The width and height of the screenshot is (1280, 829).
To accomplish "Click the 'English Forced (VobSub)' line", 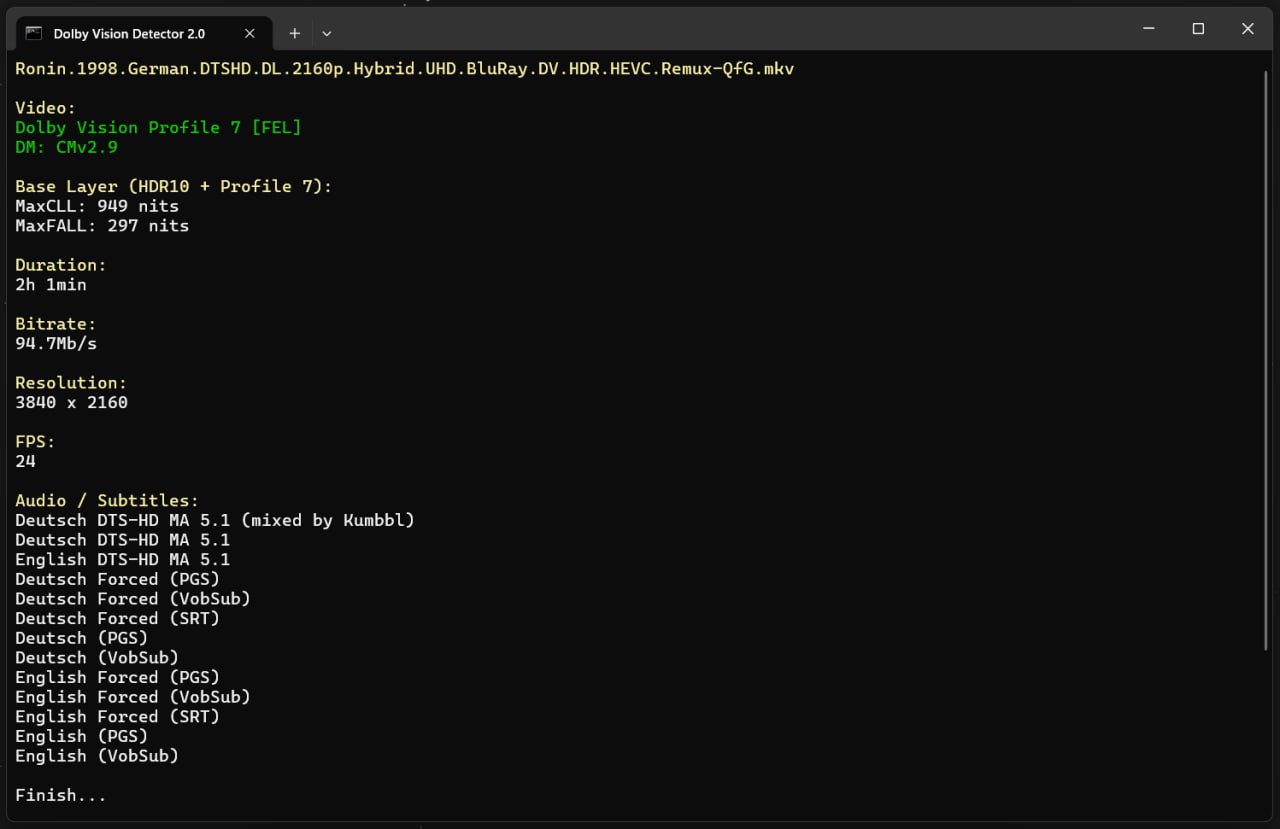I will (x=133, y=697).
